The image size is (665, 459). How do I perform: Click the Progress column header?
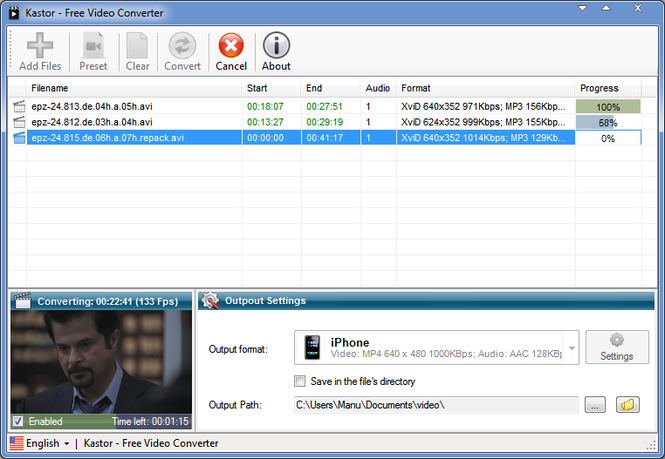click(608, 88)
